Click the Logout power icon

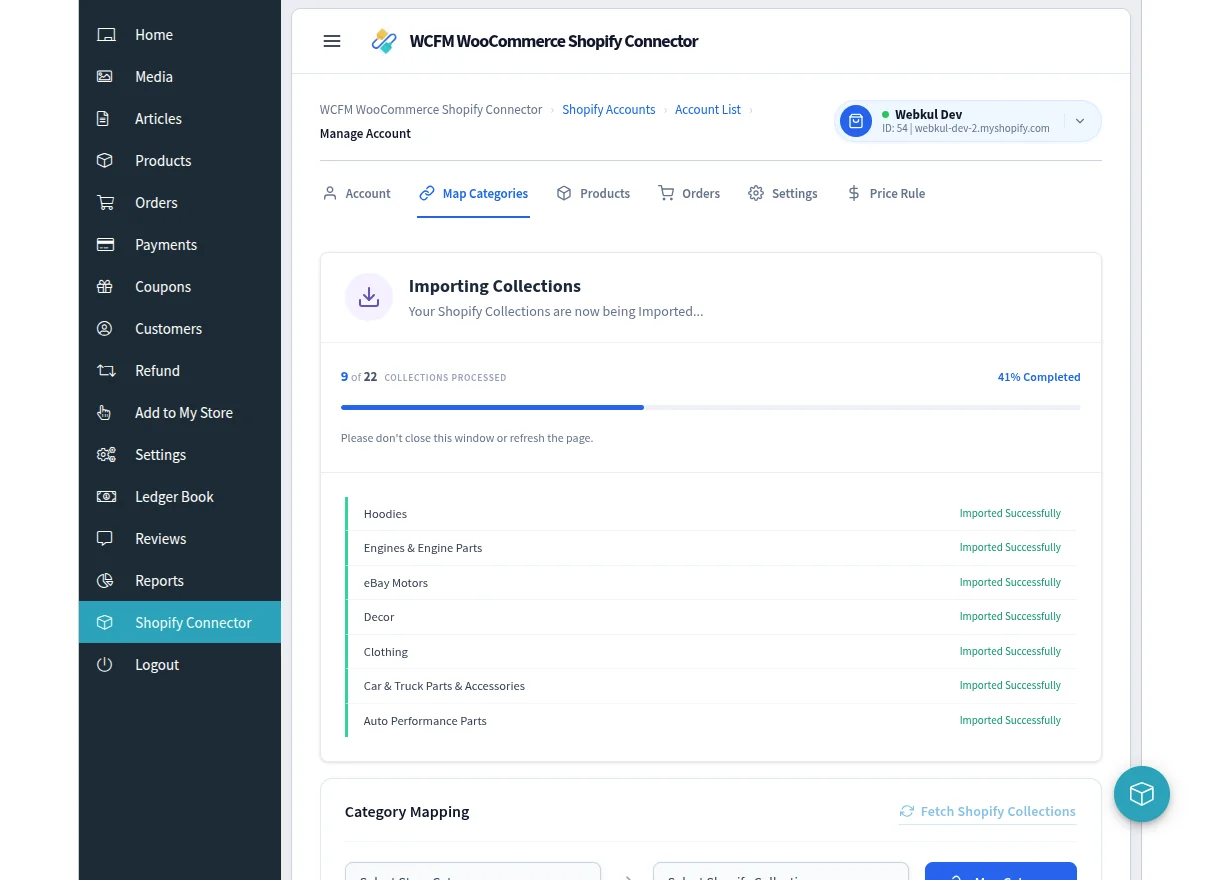105,665
